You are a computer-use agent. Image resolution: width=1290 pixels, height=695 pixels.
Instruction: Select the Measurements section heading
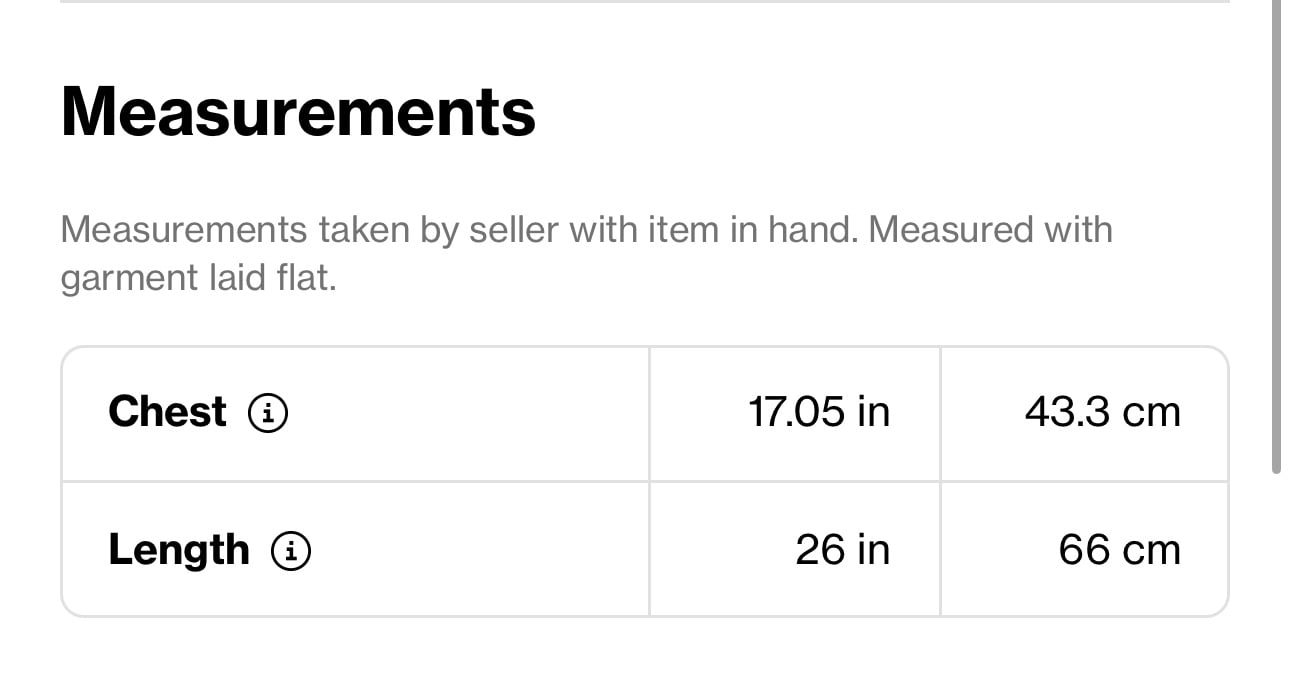298,111
